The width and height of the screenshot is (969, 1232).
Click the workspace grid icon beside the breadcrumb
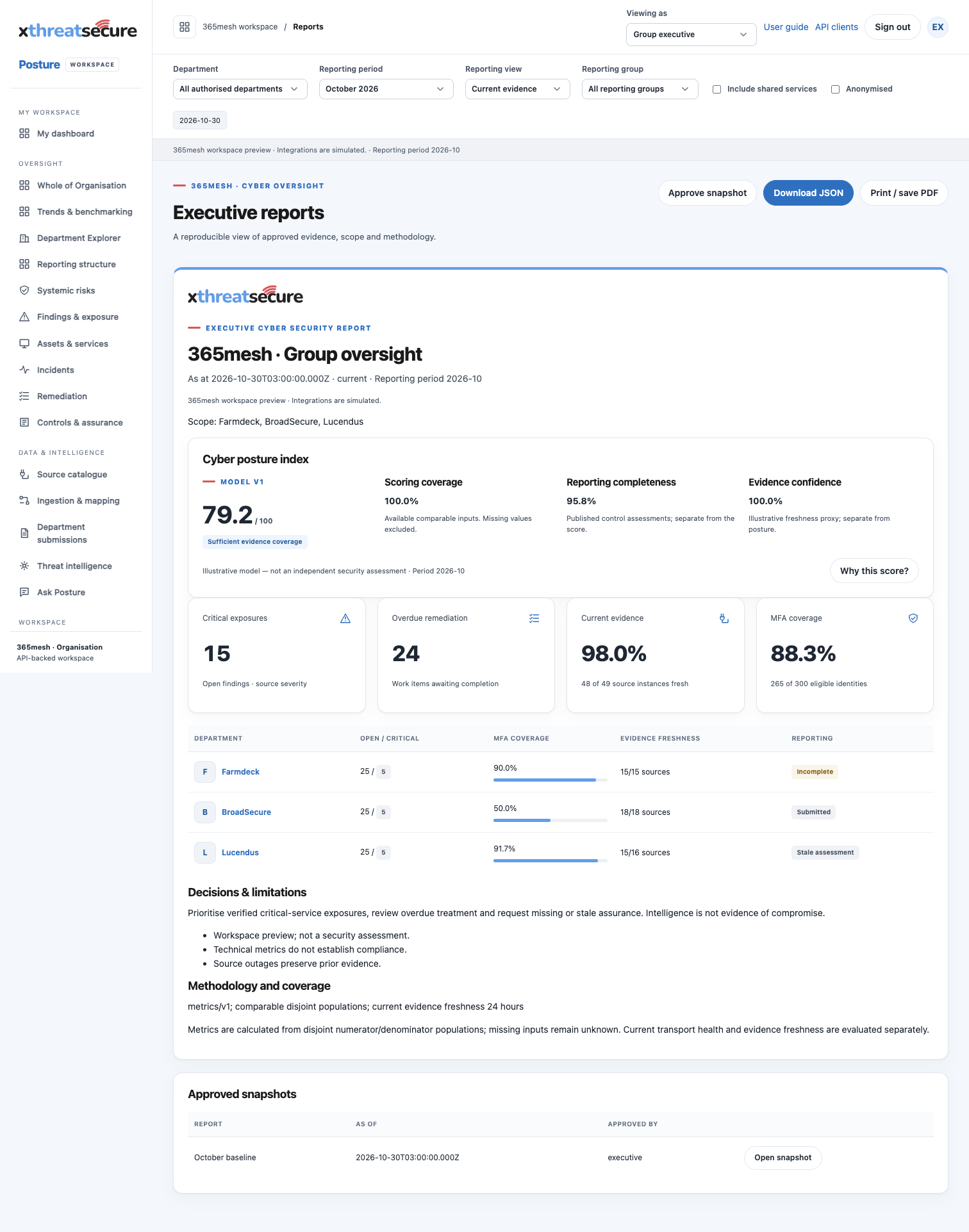[x=185, y=27]
